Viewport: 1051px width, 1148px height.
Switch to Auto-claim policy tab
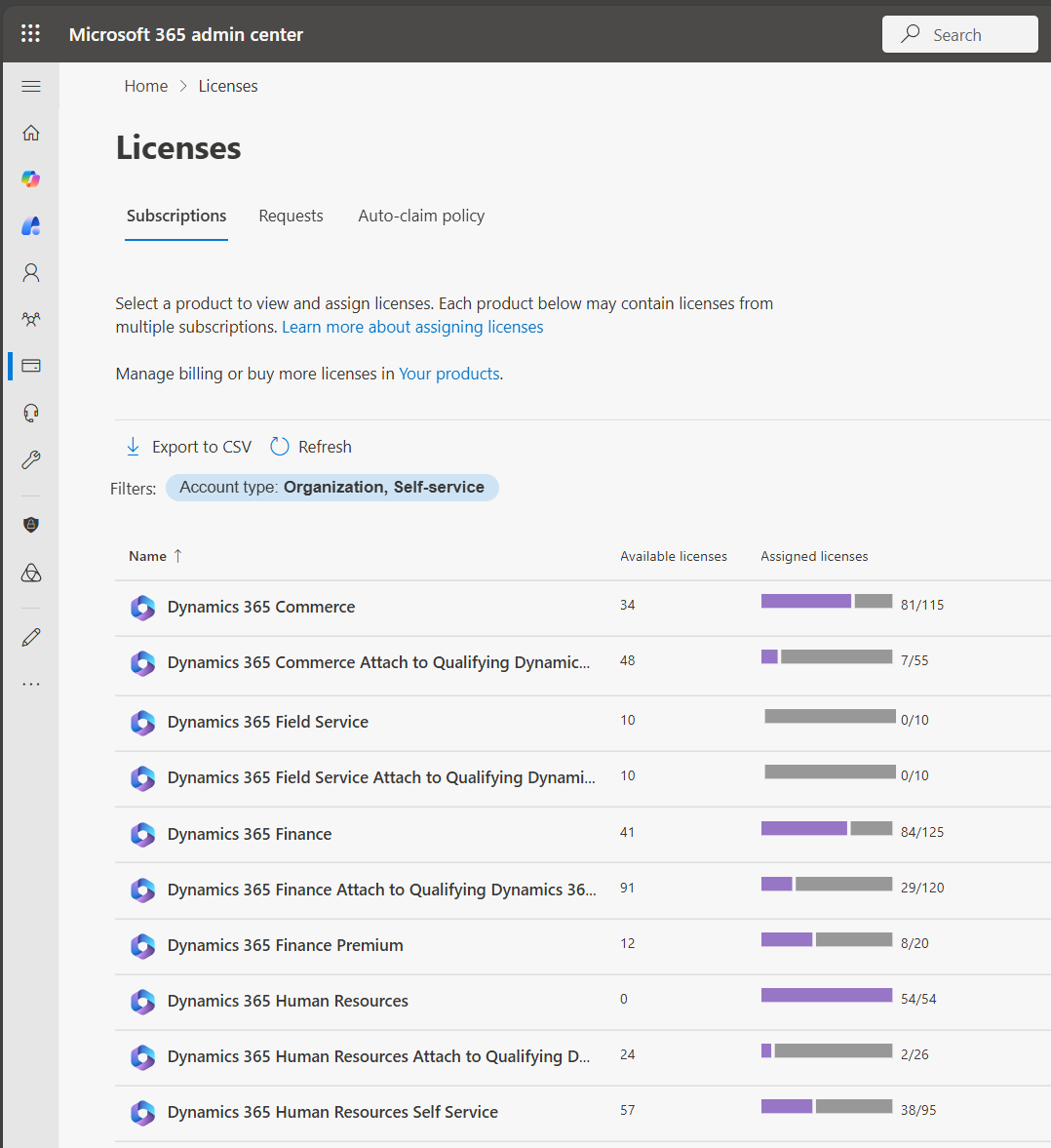[421, 216]
